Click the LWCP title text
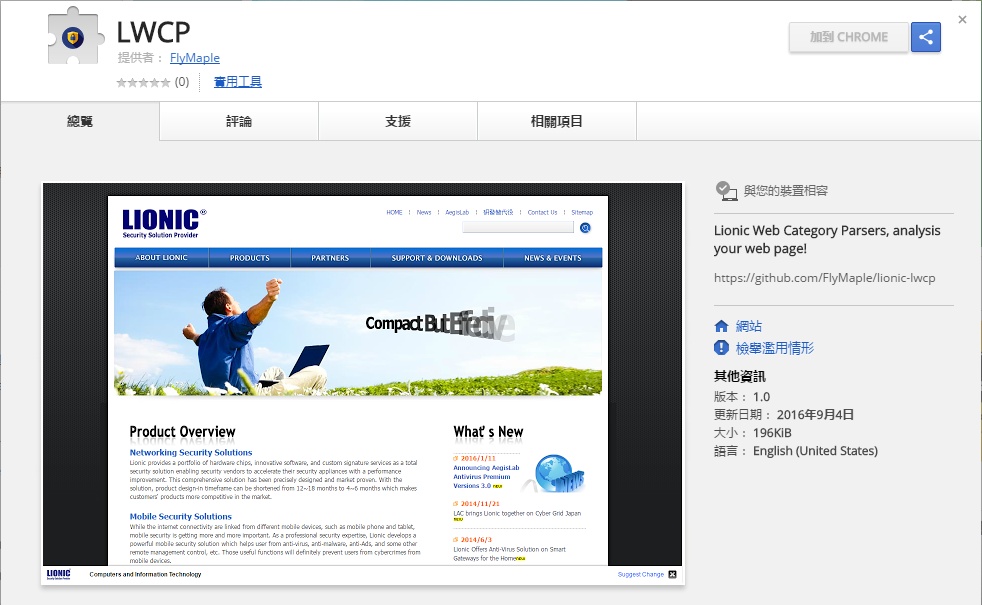Screen dimensions: 982x605 (153, 33)
